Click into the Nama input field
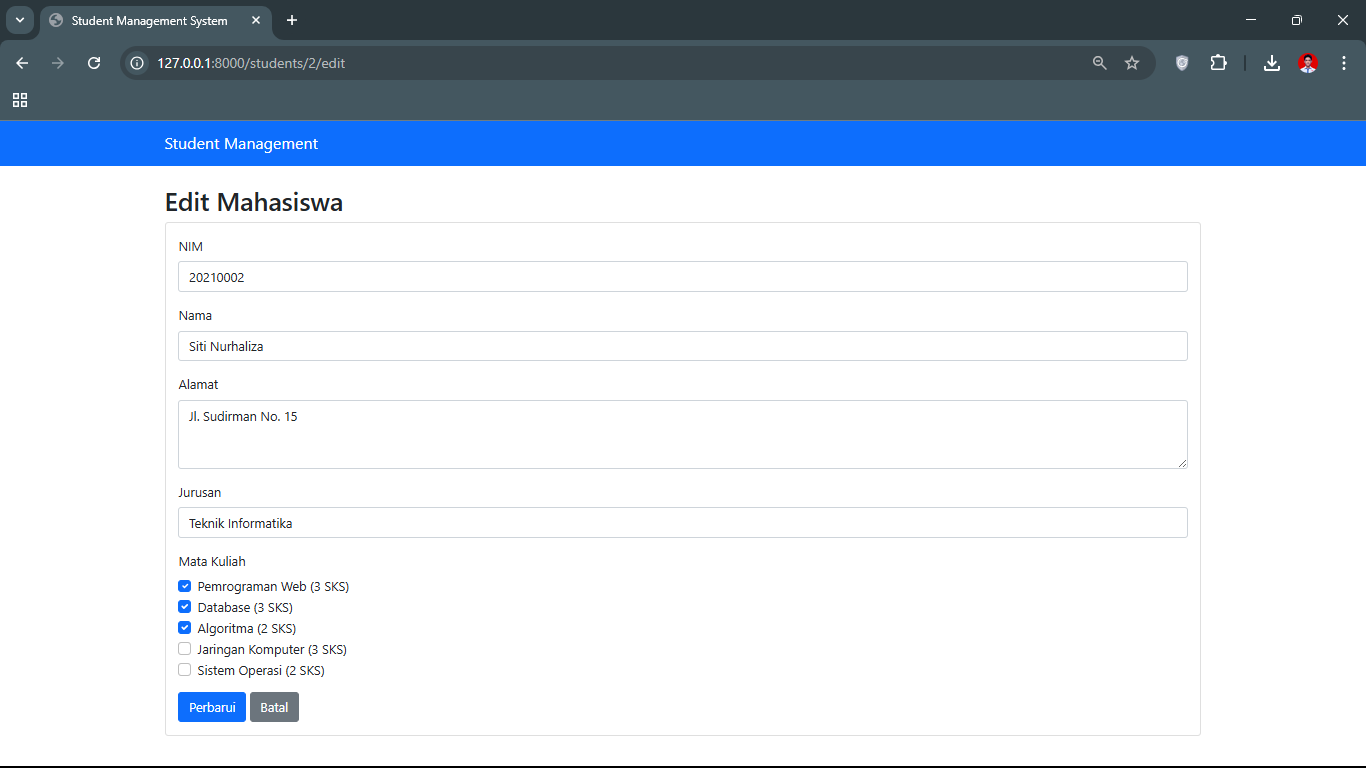1366x768 pixels. coord(682,346)
